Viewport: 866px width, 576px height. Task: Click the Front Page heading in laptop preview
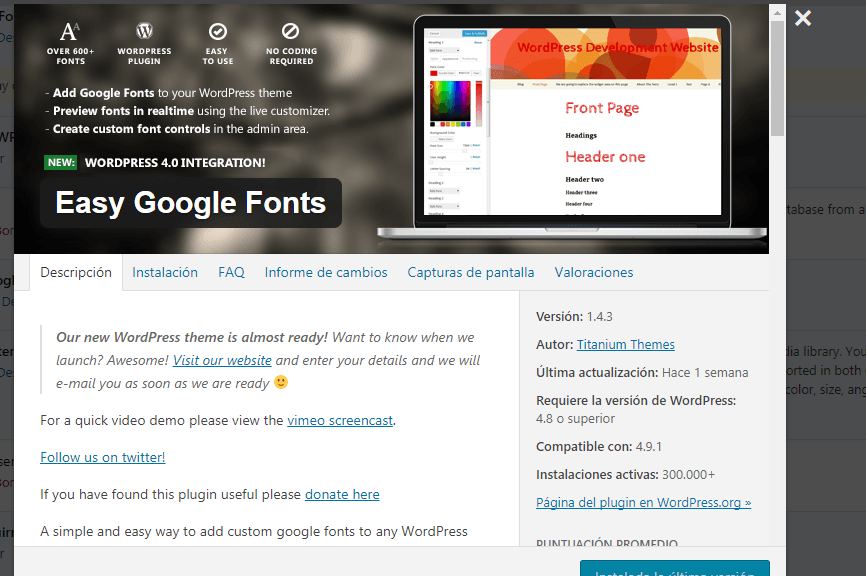(x=602, y=108)
